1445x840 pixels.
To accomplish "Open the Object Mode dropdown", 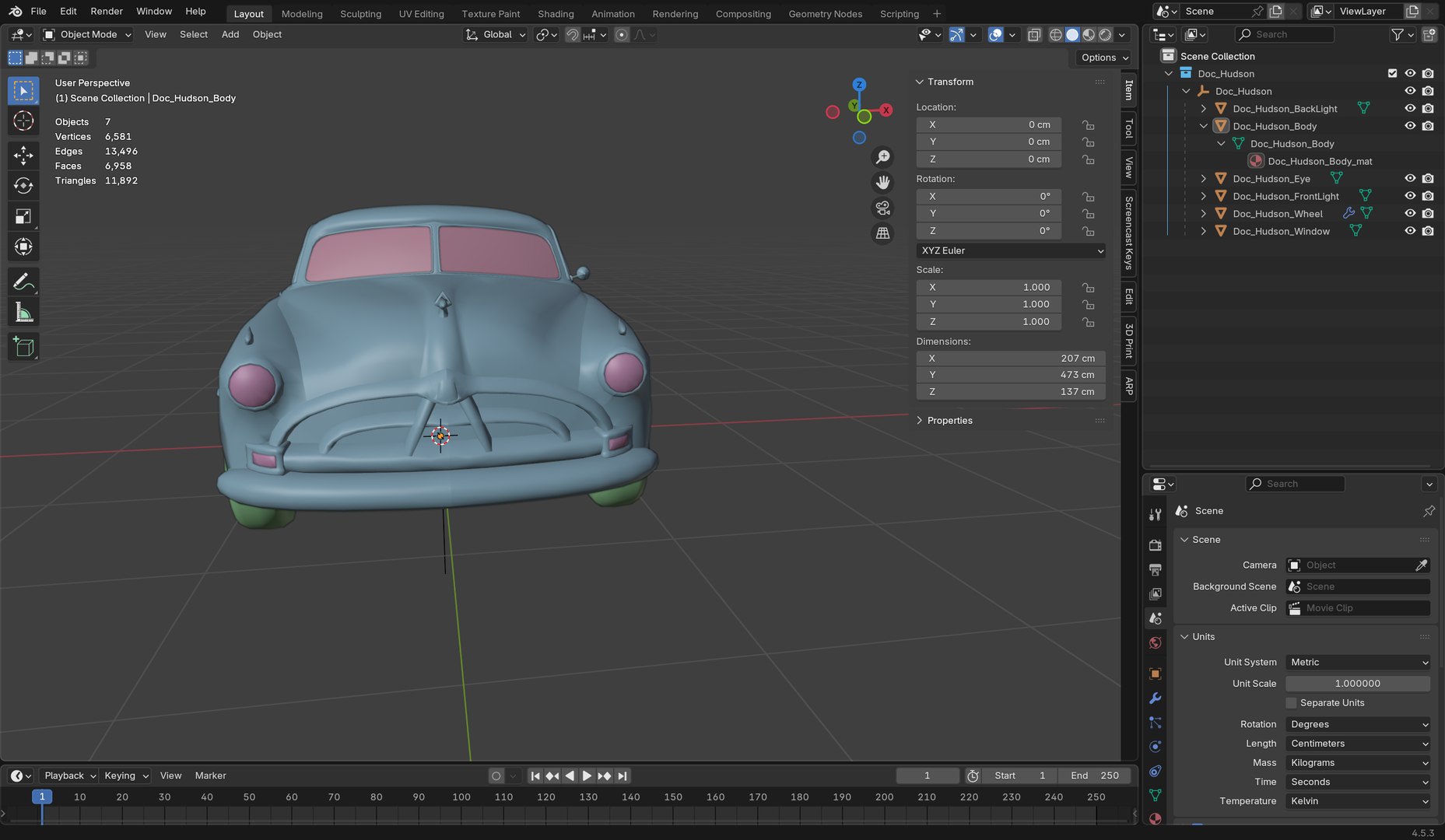I will [x=87, y=35].
